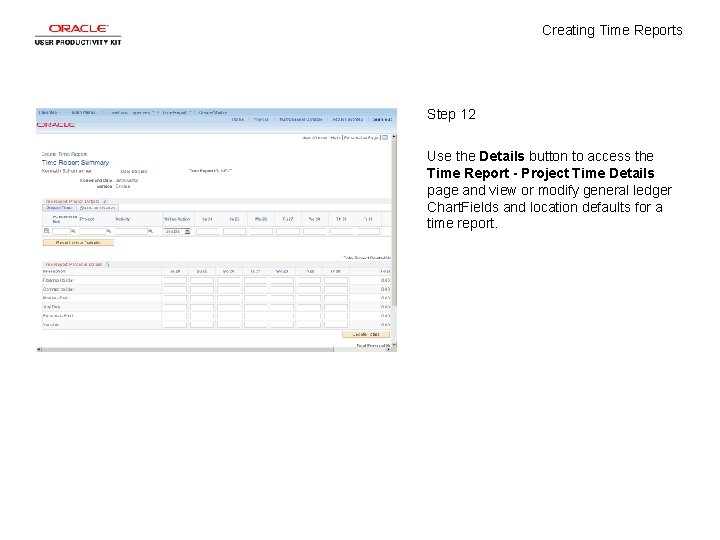This screenshot has width=720, height=540.
Task: Click the Project input field
Action: point(92,231)
